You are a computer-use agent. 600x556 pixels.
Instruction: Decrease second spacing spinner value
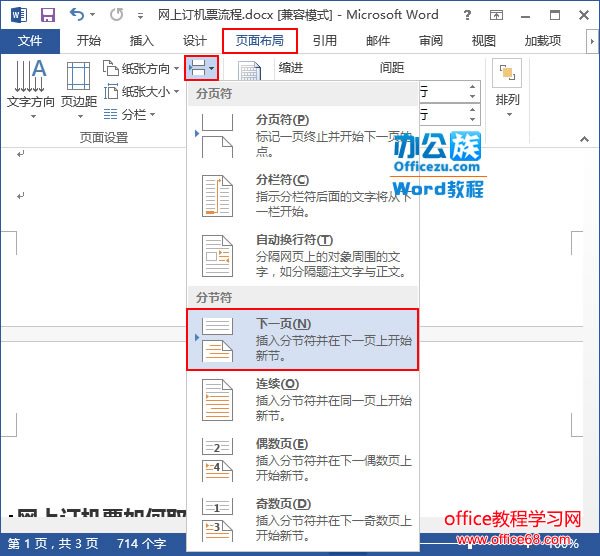coord(473,119)
